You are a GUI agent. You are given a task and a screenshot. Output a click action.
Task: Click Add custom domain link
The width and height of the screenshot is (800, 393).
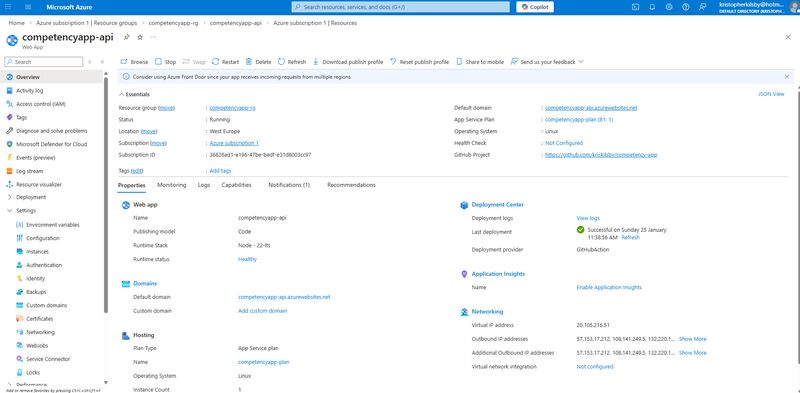tap(262, 311)
